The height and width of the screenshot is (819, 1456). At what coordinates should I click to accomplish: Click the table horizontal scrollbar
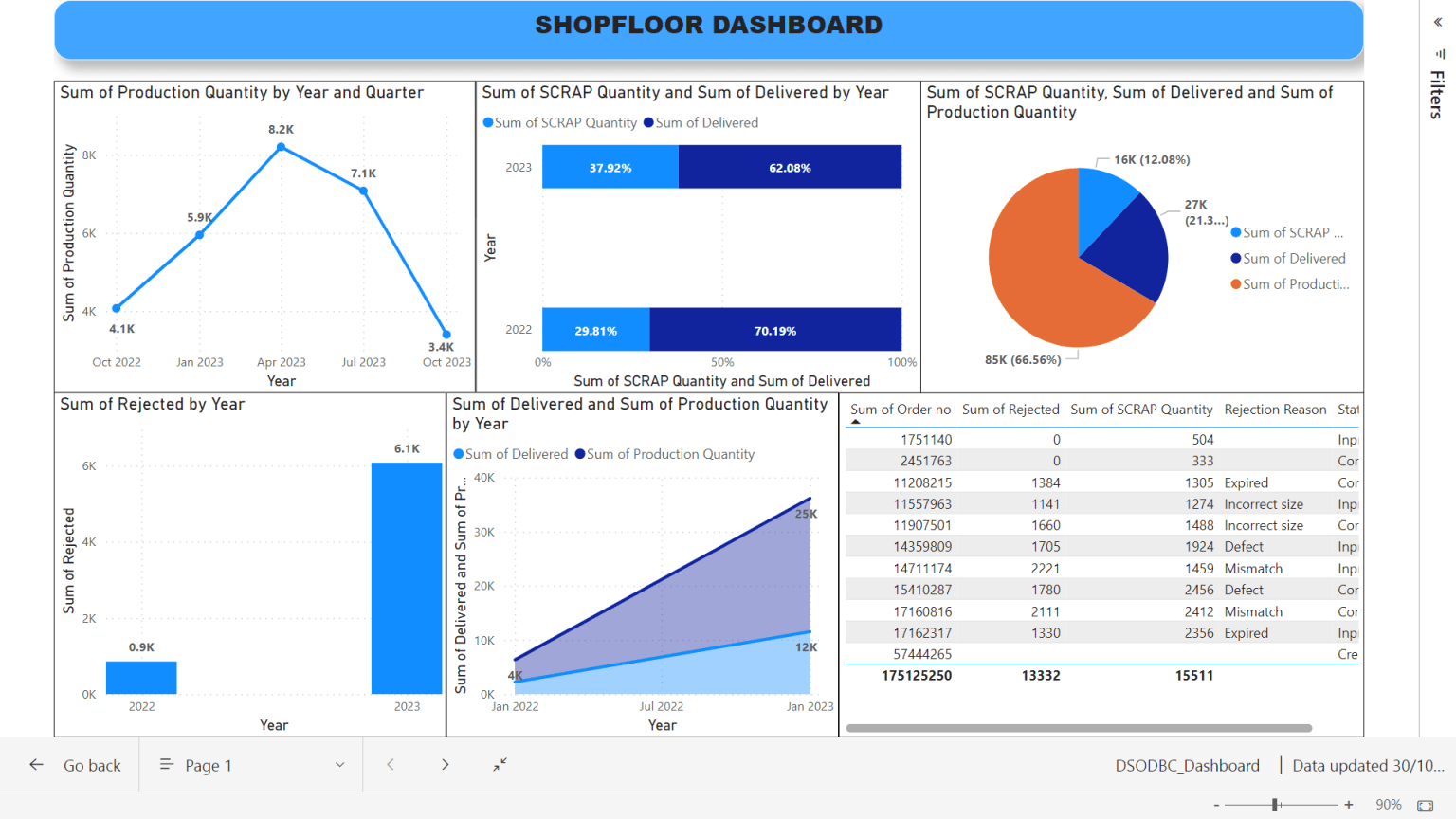1081,726
